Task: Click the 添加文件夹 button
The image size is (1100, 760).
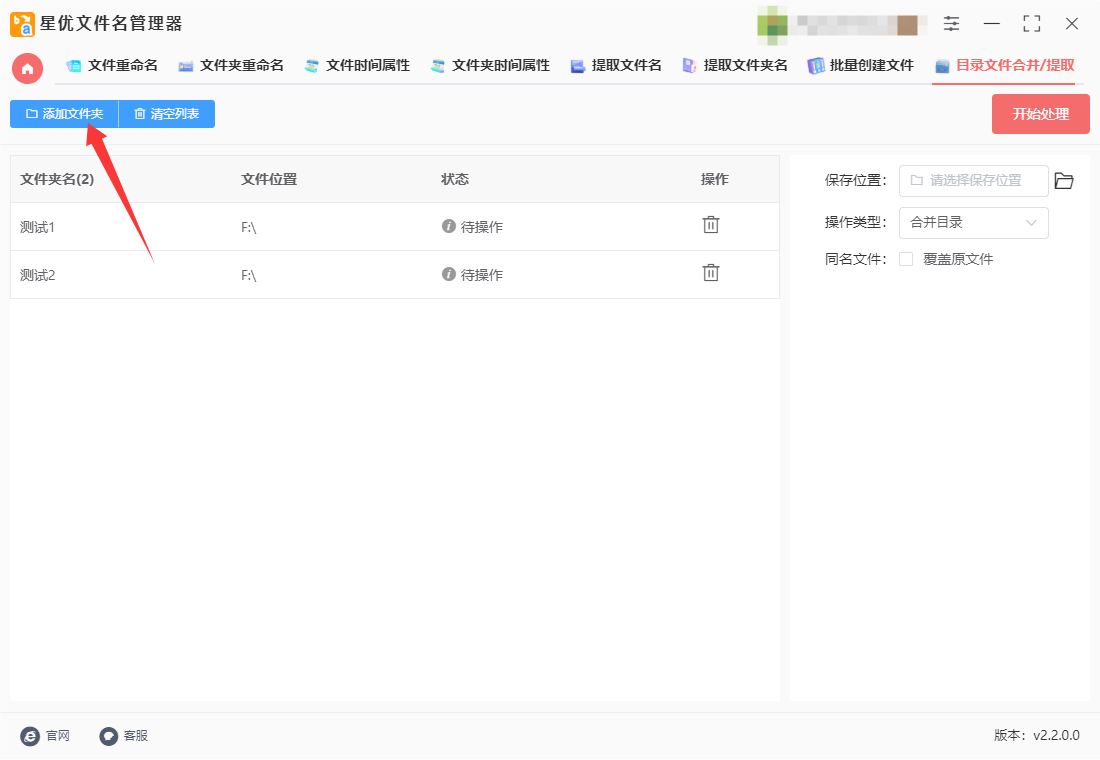Action: pos(65,114)
